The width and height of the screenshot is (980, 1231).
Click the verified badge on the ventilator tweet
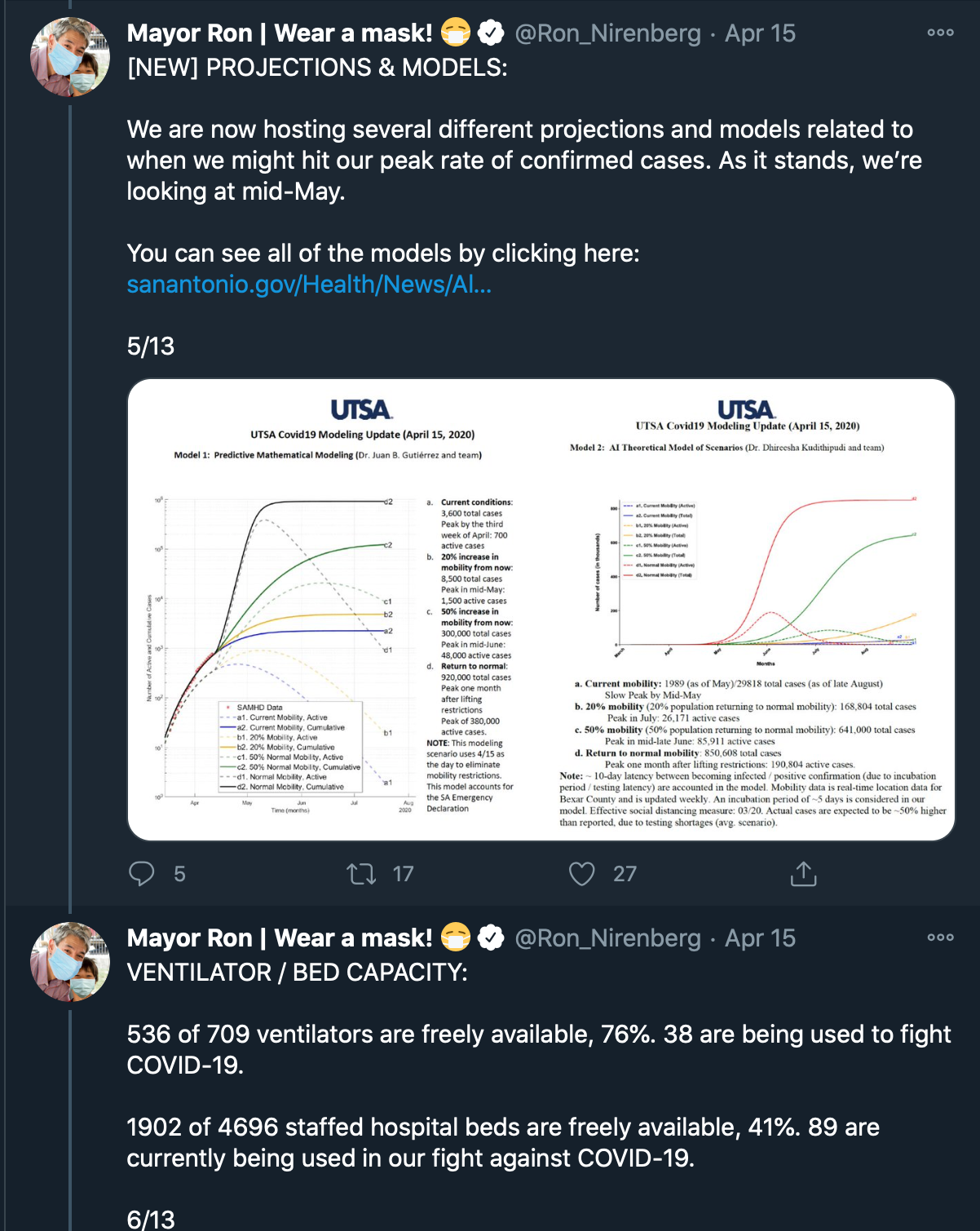490,938
